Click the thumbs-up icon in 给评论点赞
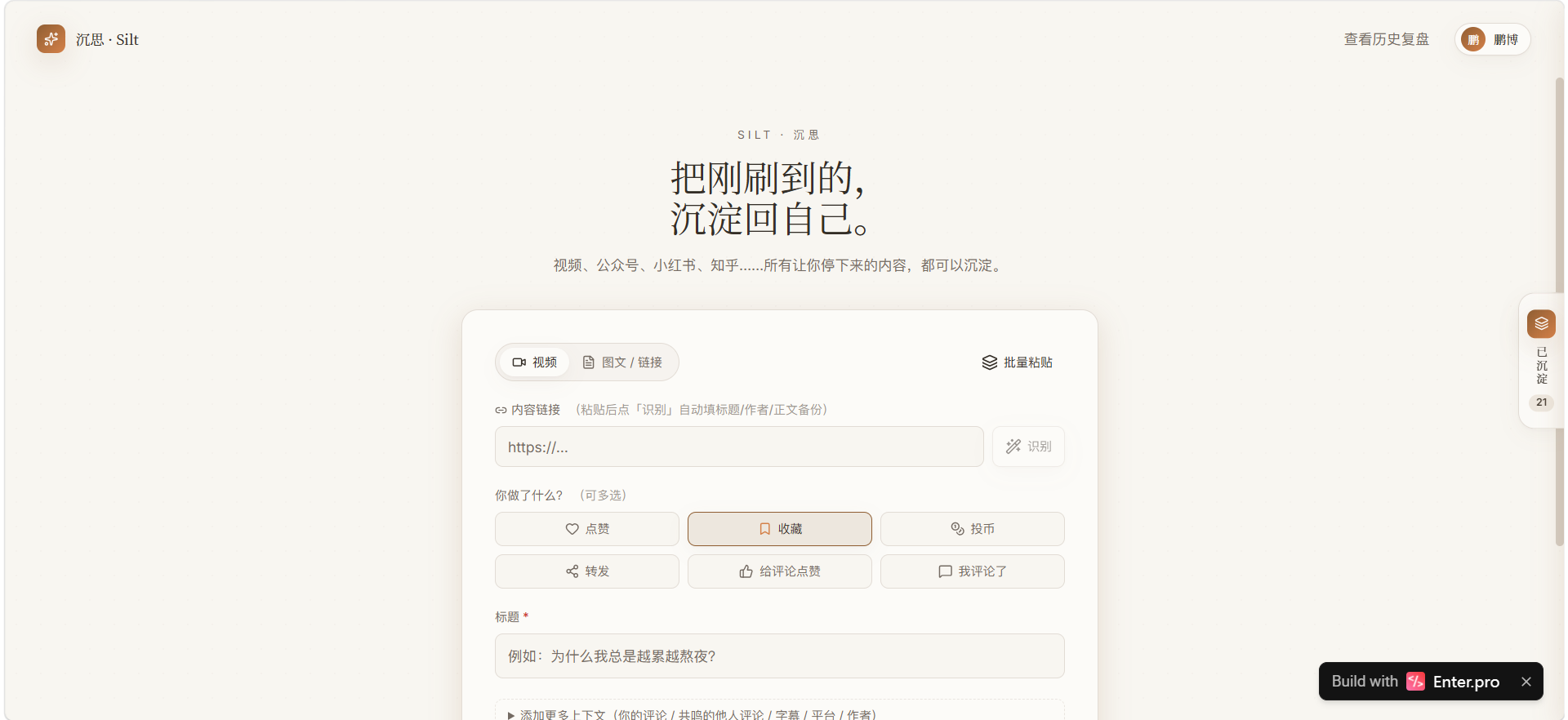 [x=746, y=571]
